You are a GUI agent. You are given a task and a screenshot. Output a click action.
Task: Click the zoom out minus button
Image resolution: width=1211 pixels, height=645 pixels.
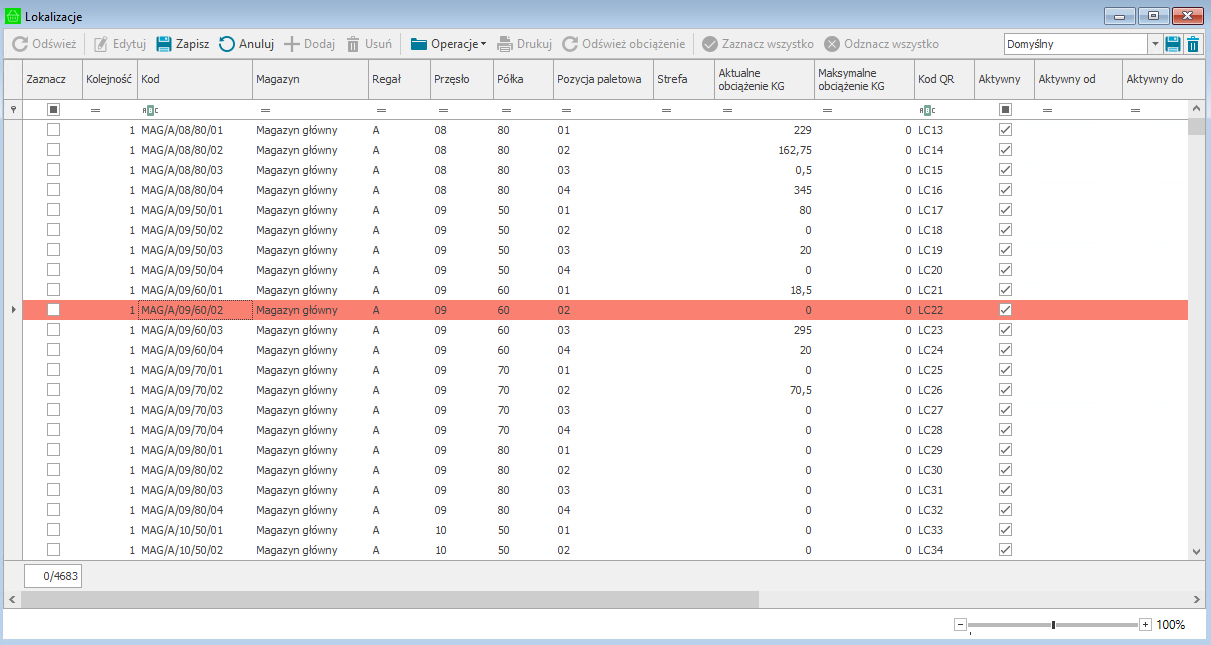coord(960,625)
